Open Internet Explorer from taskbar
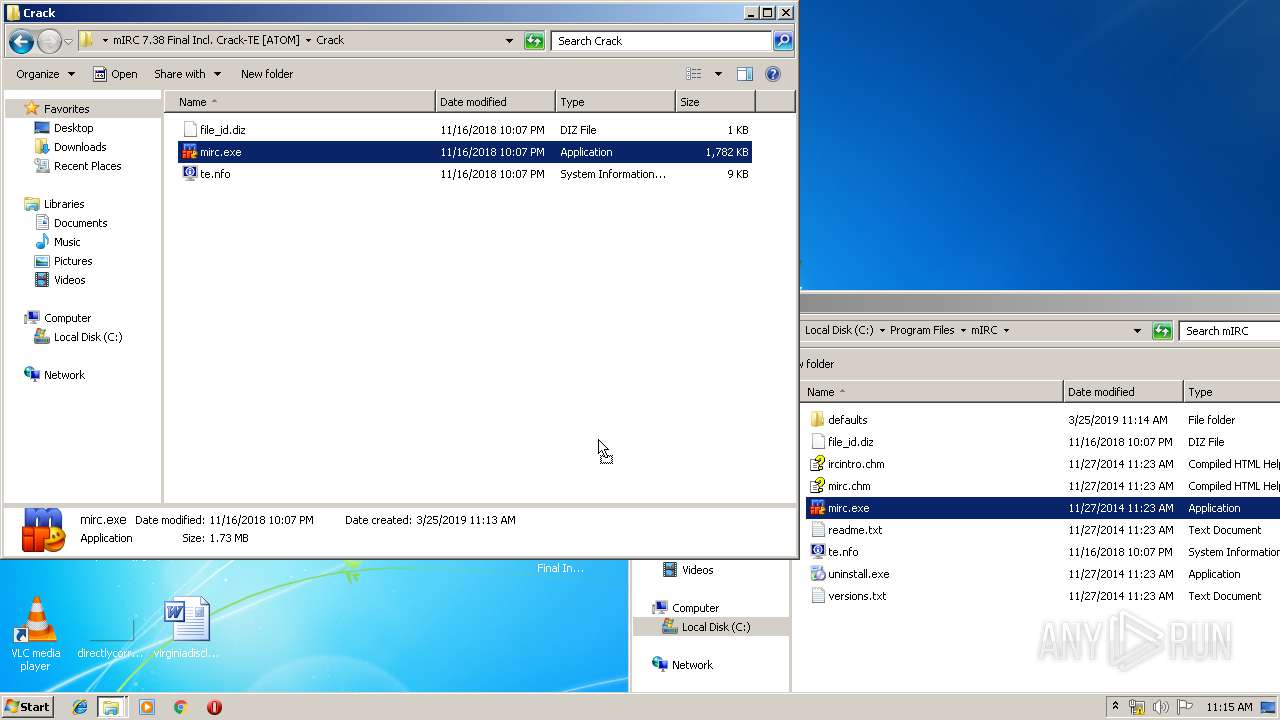The width and height of the screenshot is (1280, 720). (80, 707)
